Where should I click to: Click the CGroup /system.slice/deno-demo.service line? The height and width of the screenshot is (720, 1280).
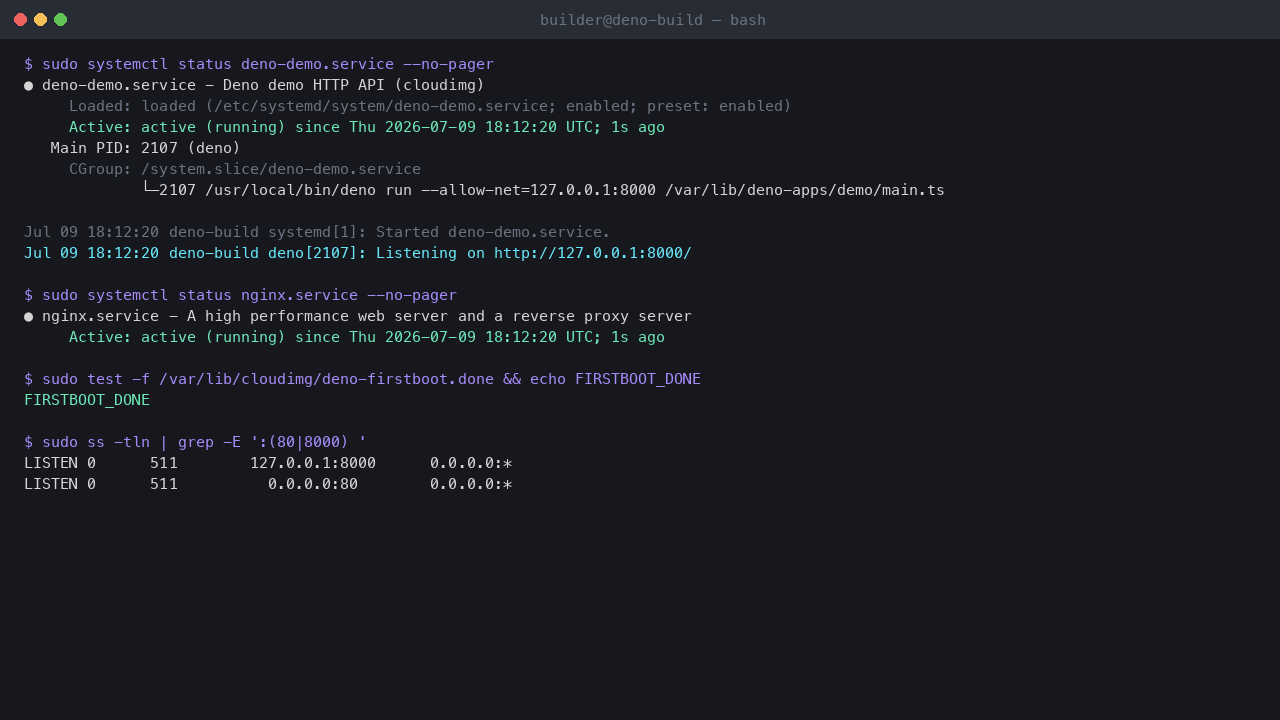pos(245,169)
